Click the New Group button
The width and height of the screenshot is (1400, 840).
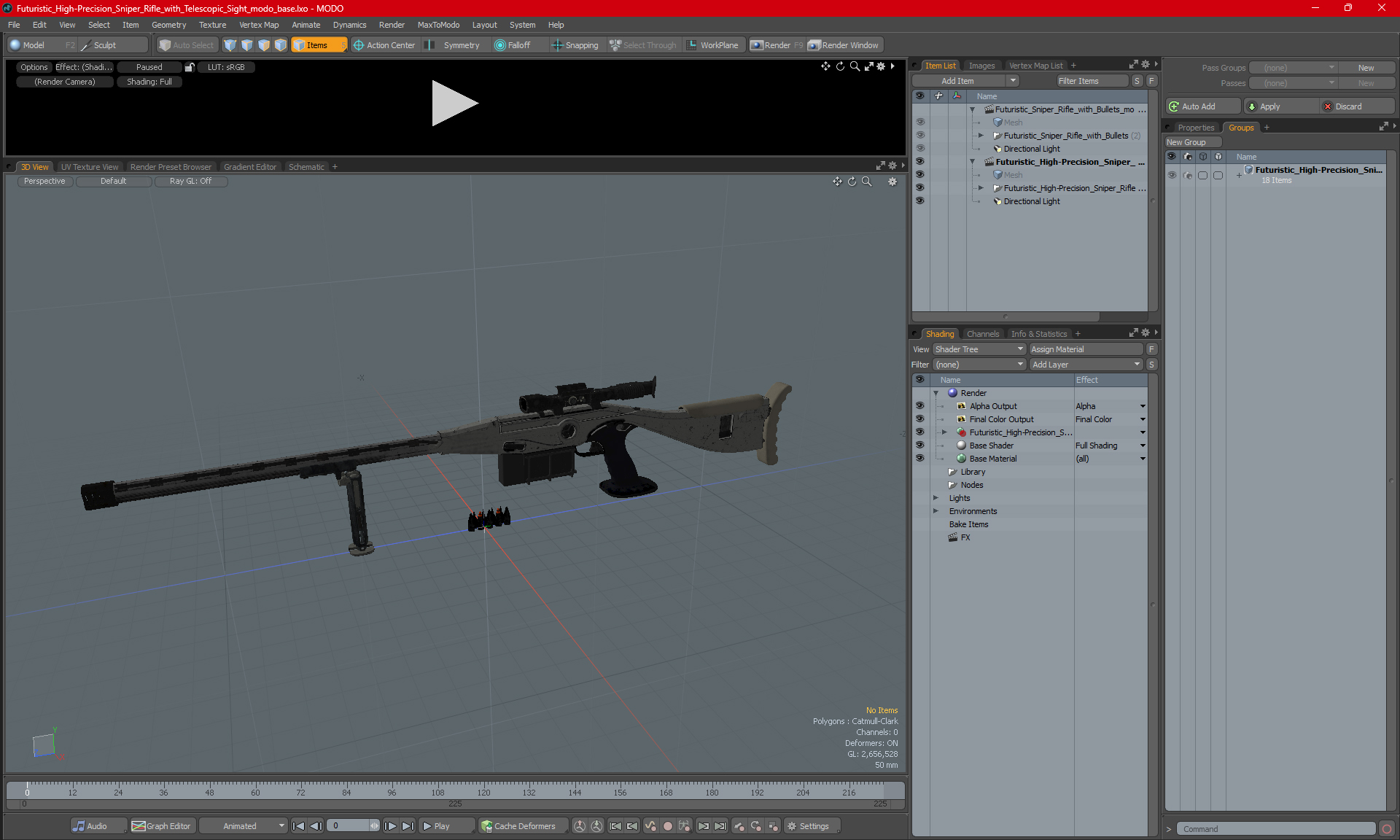pos(1192,142)
